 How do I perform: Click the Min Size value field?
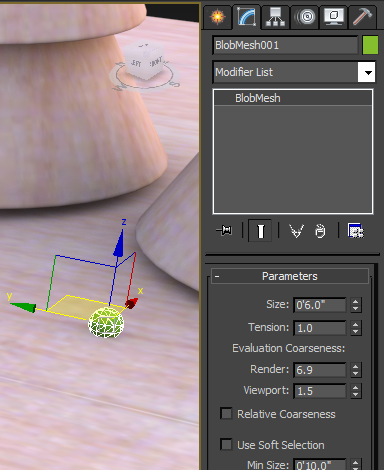[320, 464]
